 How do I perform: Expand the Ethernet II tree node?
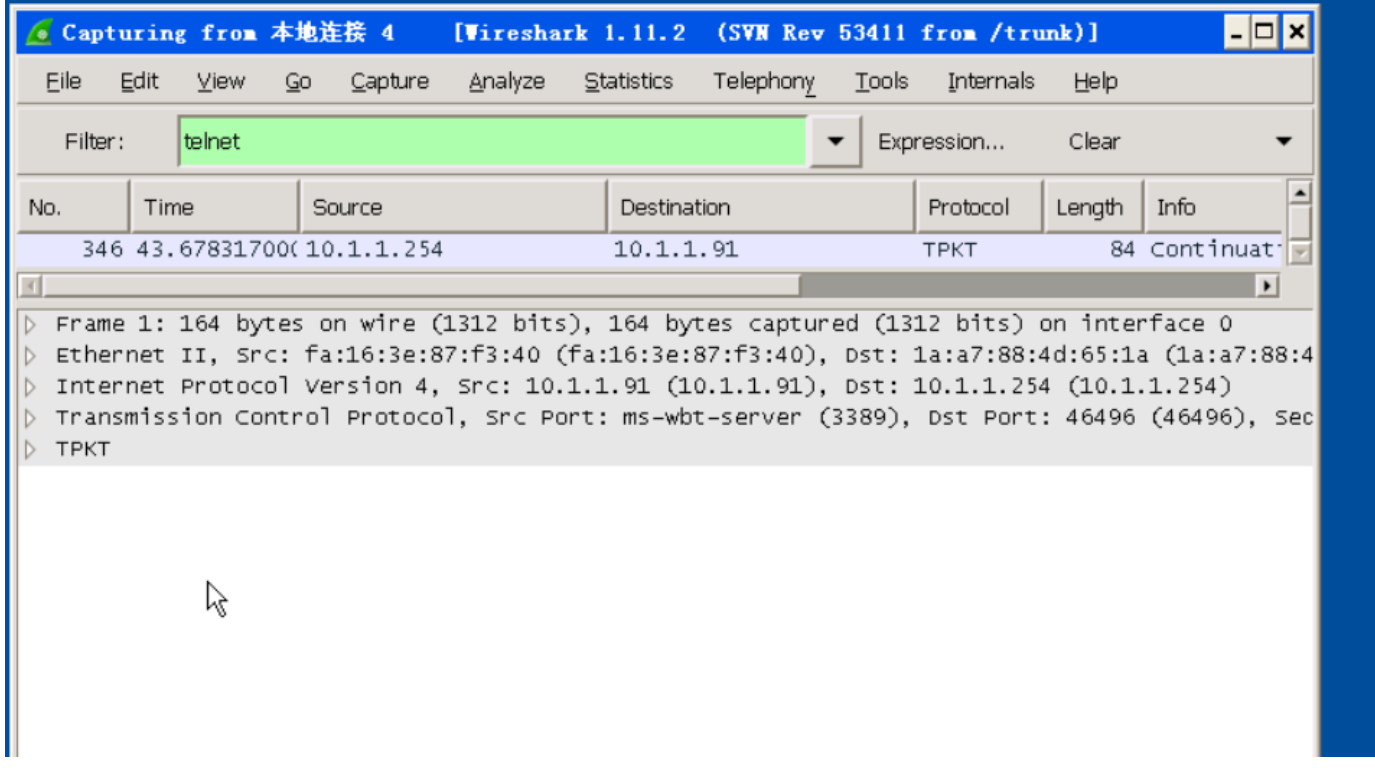coord(31,355)
